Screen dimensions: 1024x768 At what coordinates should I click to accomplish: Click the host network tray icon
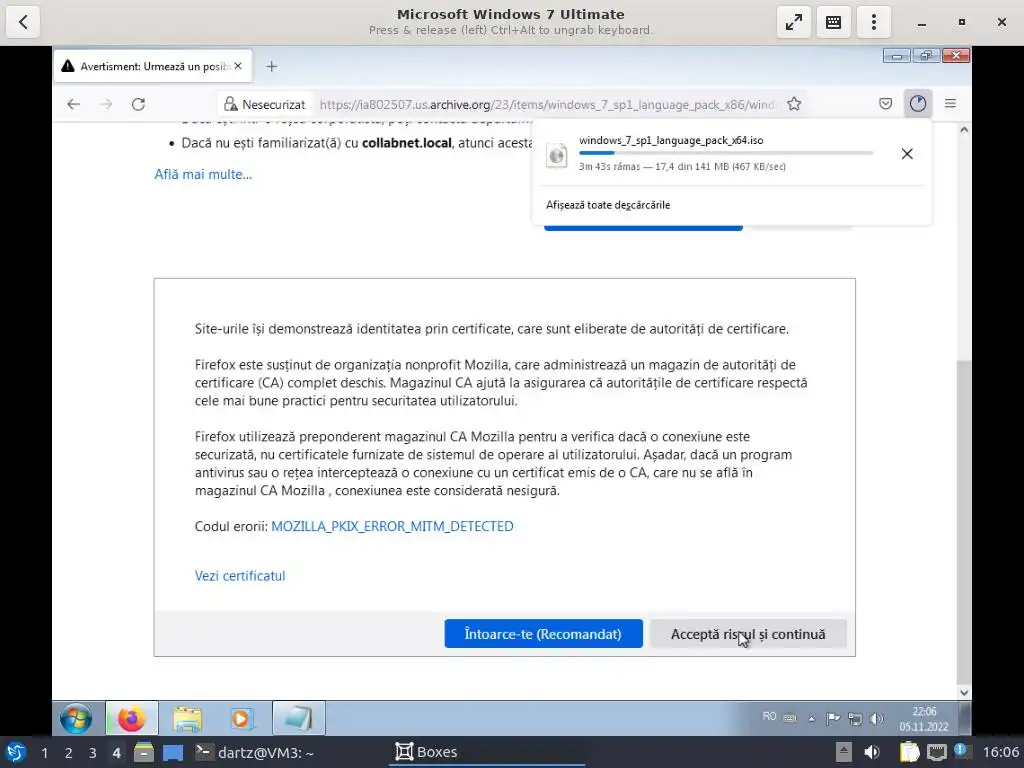(936, 752)
